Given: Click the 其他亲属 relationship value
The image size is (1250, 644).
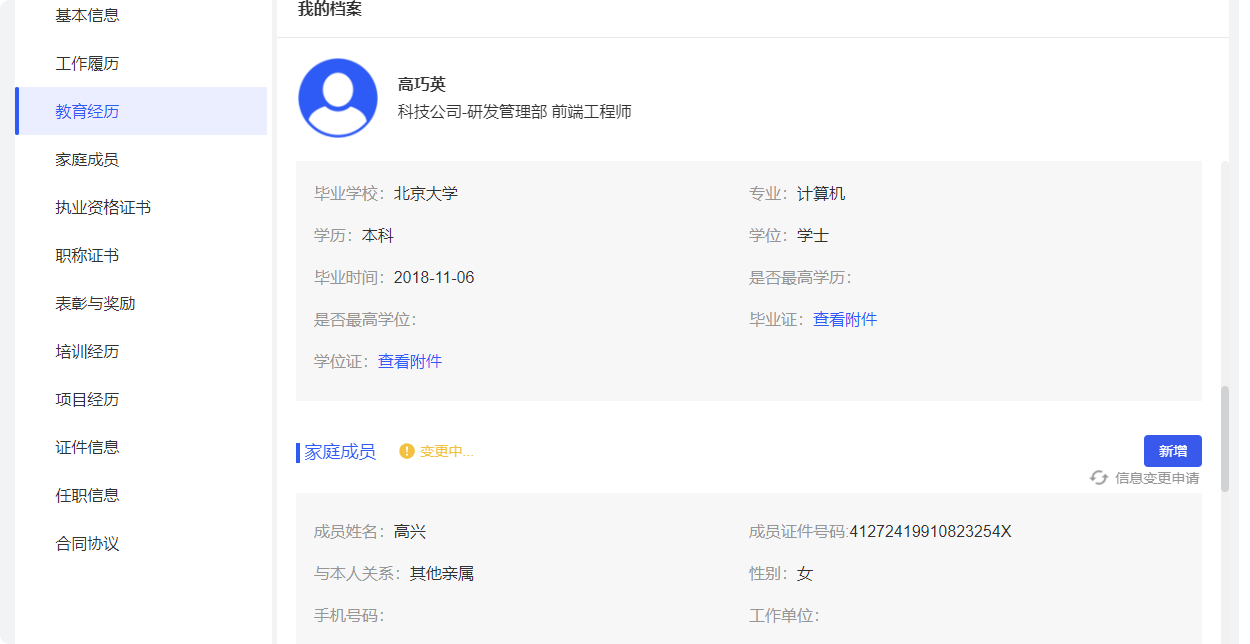Looking at the screenshot, I should [442, 574].
